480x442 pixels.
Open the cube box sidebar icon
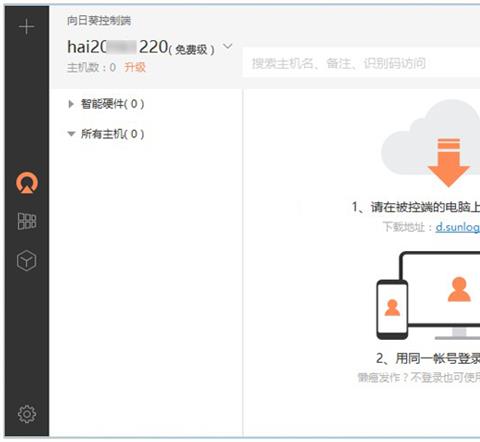tap(26, 261)
